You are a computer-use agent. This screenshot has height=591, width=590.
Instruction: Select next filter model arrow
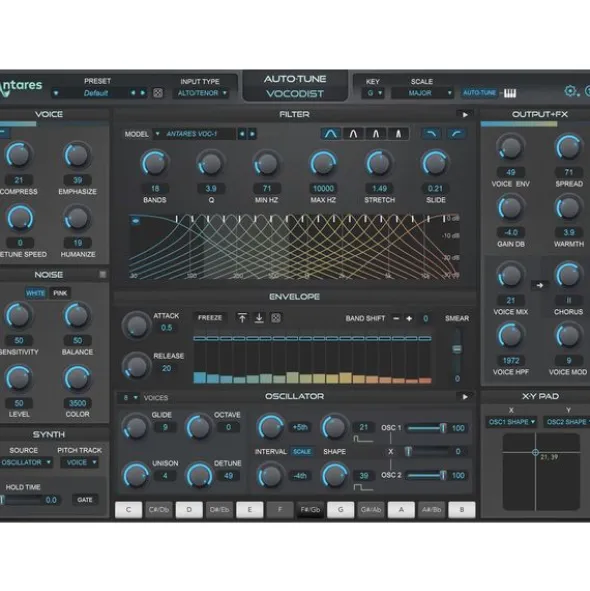click(252, 134)
